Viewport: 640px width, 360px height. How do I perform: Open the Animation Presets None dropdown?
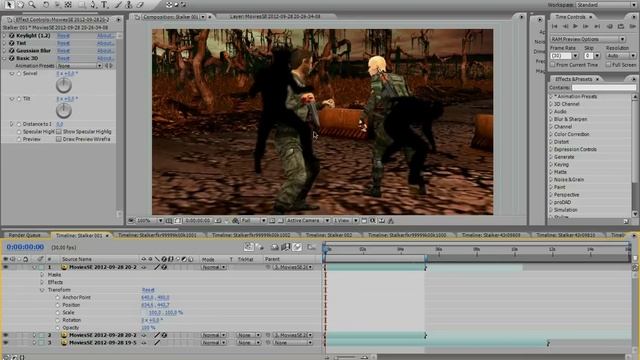click(x=80, y=66)
